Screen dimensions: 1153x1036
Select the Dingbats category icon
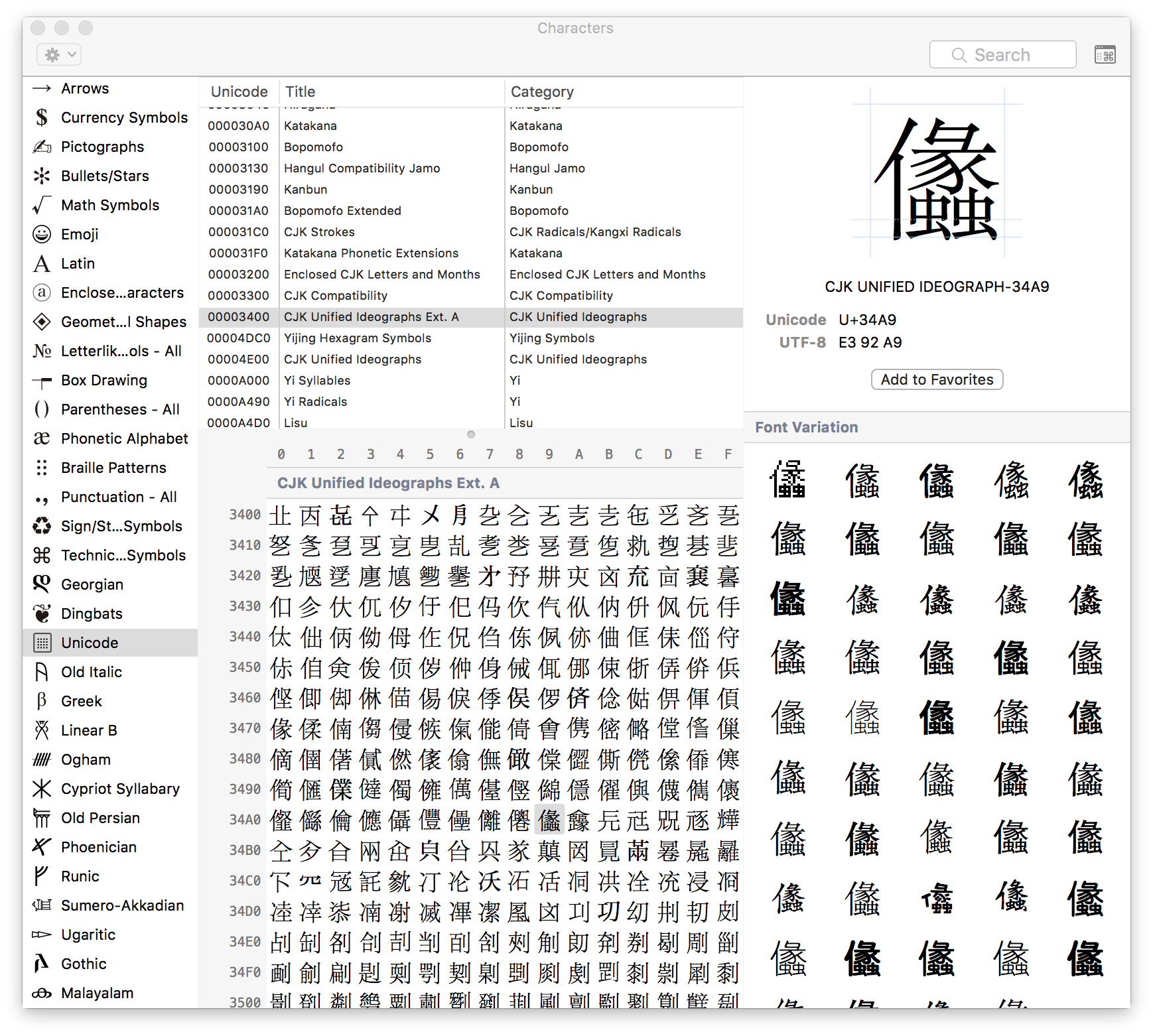pyautogui.click(x=42, y=614)
